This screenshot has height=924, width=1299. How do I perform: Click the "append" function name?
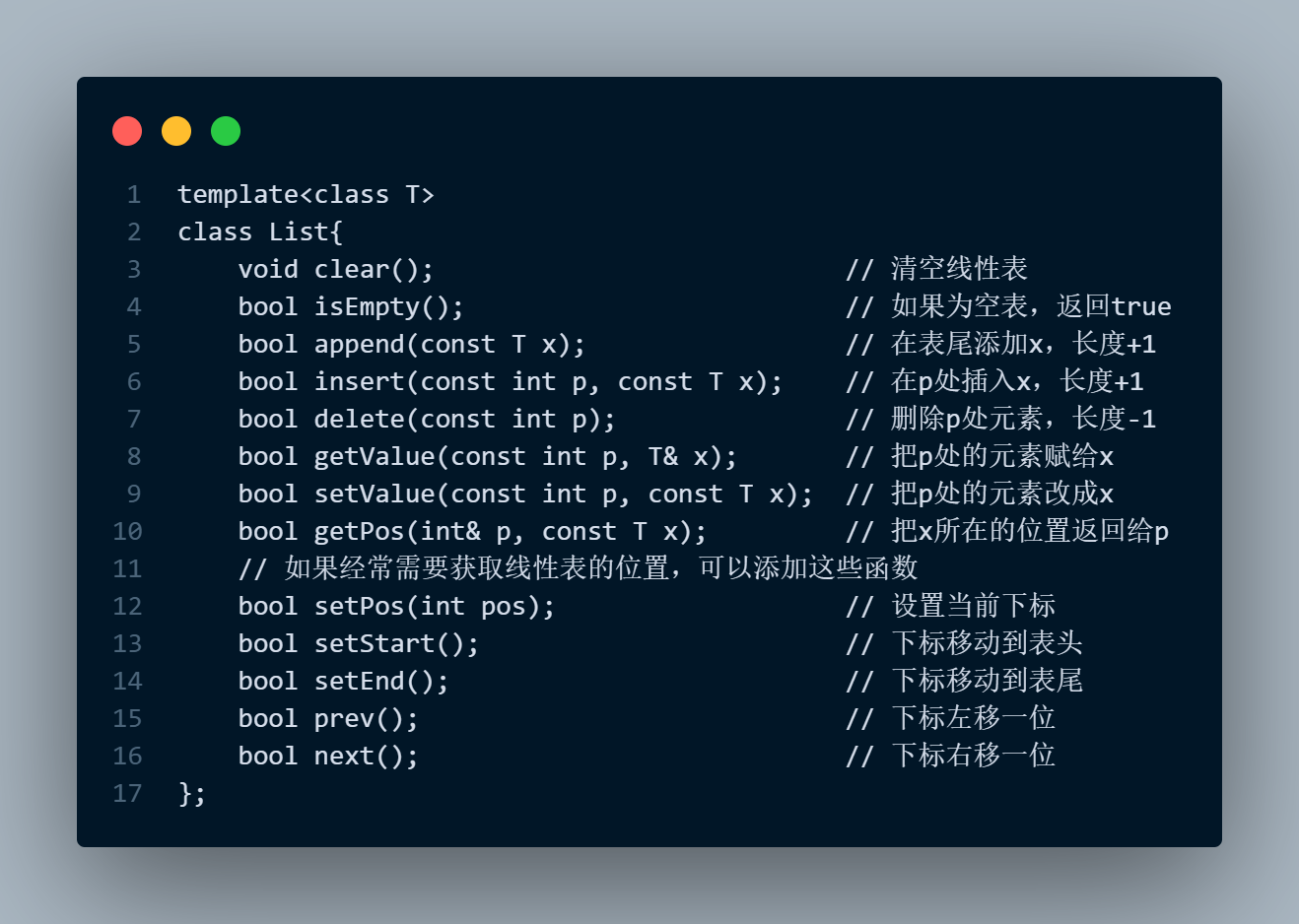coord(359,345)
